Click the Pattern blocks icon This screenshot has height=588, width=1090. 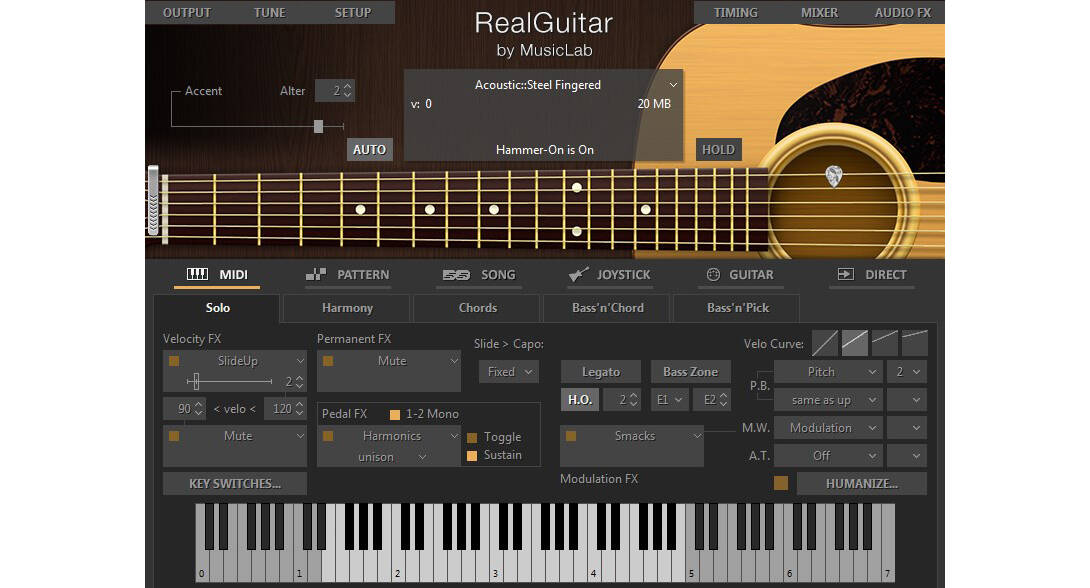pyautogui.click(x=316, y=274)
